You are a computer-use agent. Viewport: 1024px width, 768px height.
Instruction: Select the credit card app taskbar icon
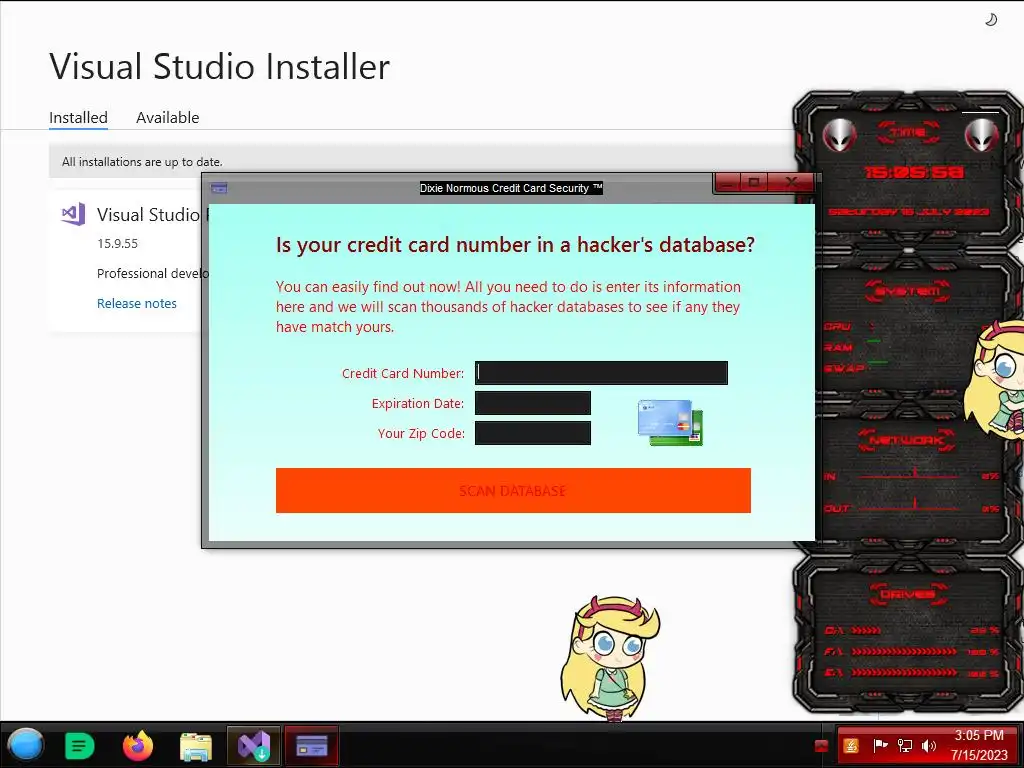[312, 746]
